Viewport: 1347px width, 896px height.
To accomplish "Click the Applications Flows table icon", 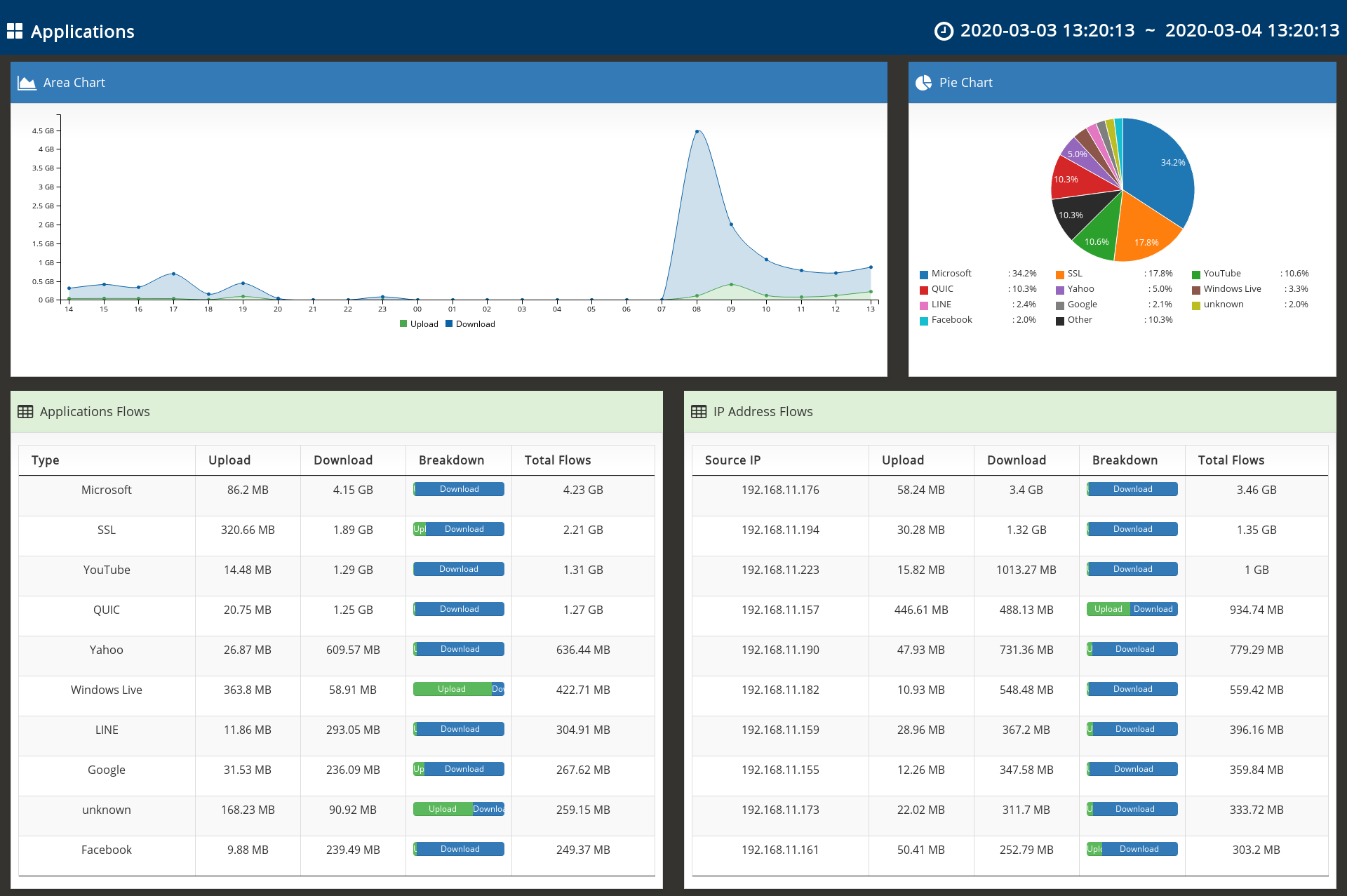I will 25,412.
